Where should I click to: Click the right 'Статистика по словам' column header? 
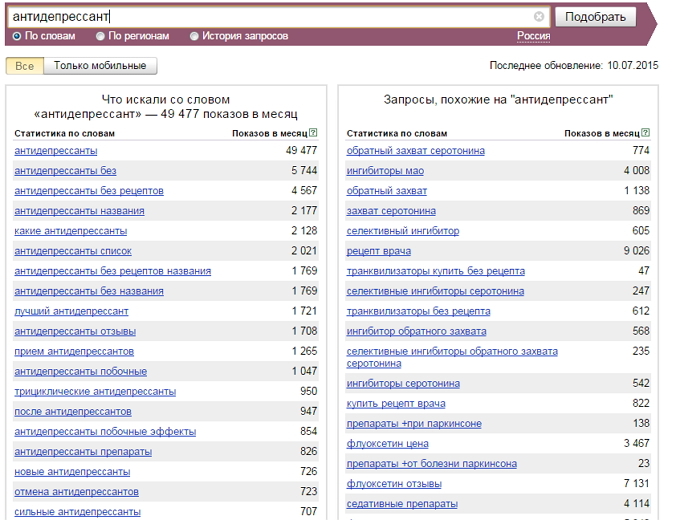click(397, 133)
